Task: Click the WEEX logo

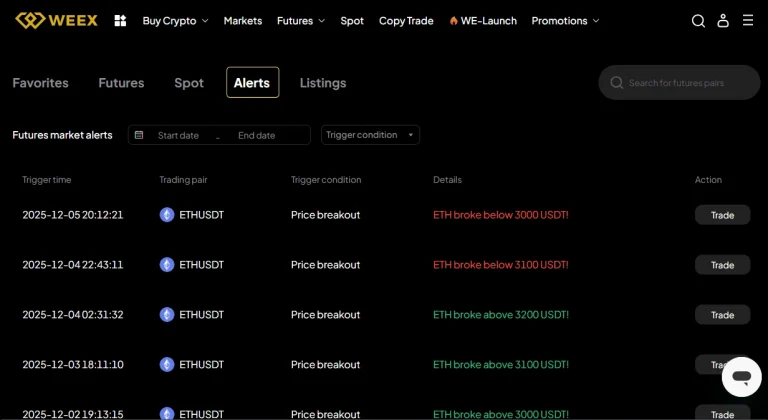Action: (x=56, y=21)
